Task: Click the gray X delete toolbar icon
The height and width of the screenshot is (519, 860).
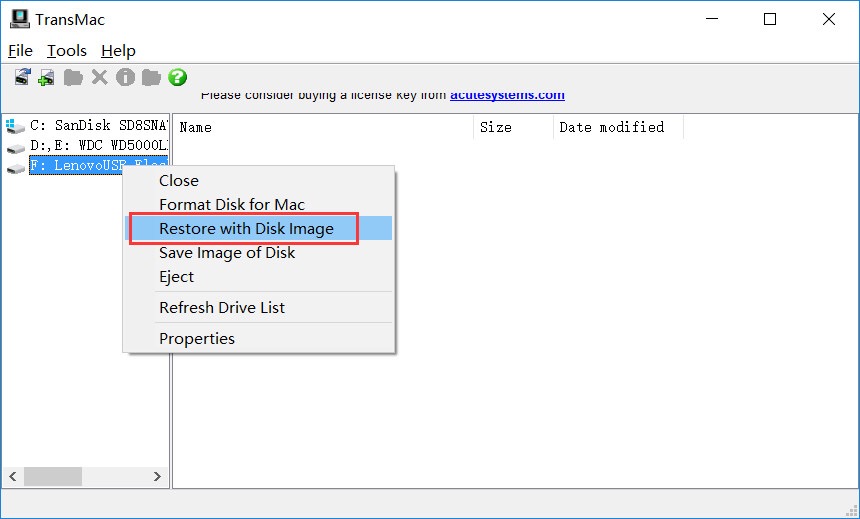Action: (x=99, y=77)
